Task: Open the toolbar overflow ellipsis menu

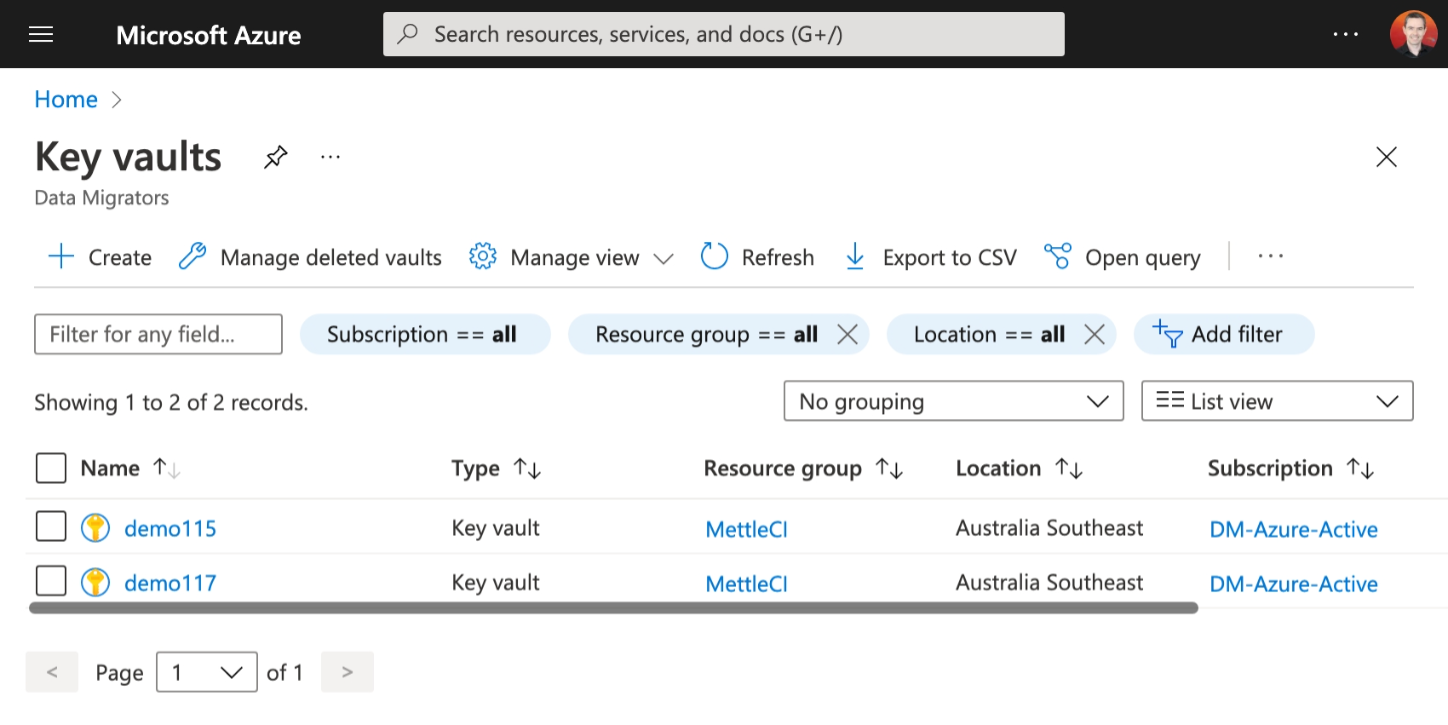Action: point(1270,257)
